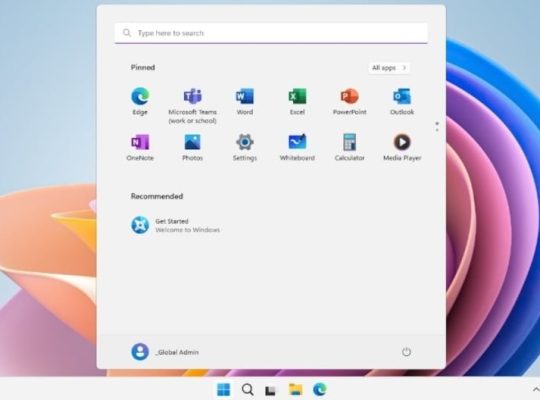The image size is (540, 400).
Task: Go to next page of pinned apps dots
Action: pyautogui.click(x=437, y=130)
